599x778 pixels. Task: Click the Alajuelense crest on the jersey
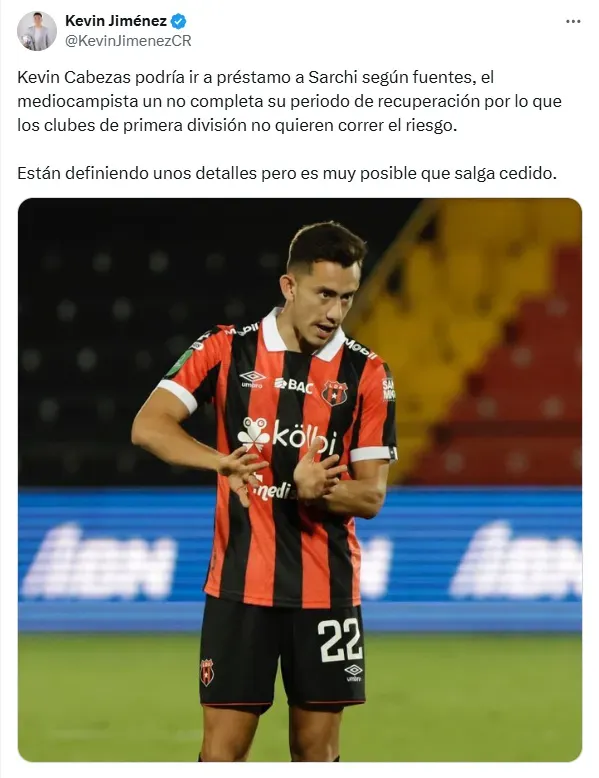click(x=334, y=392)
